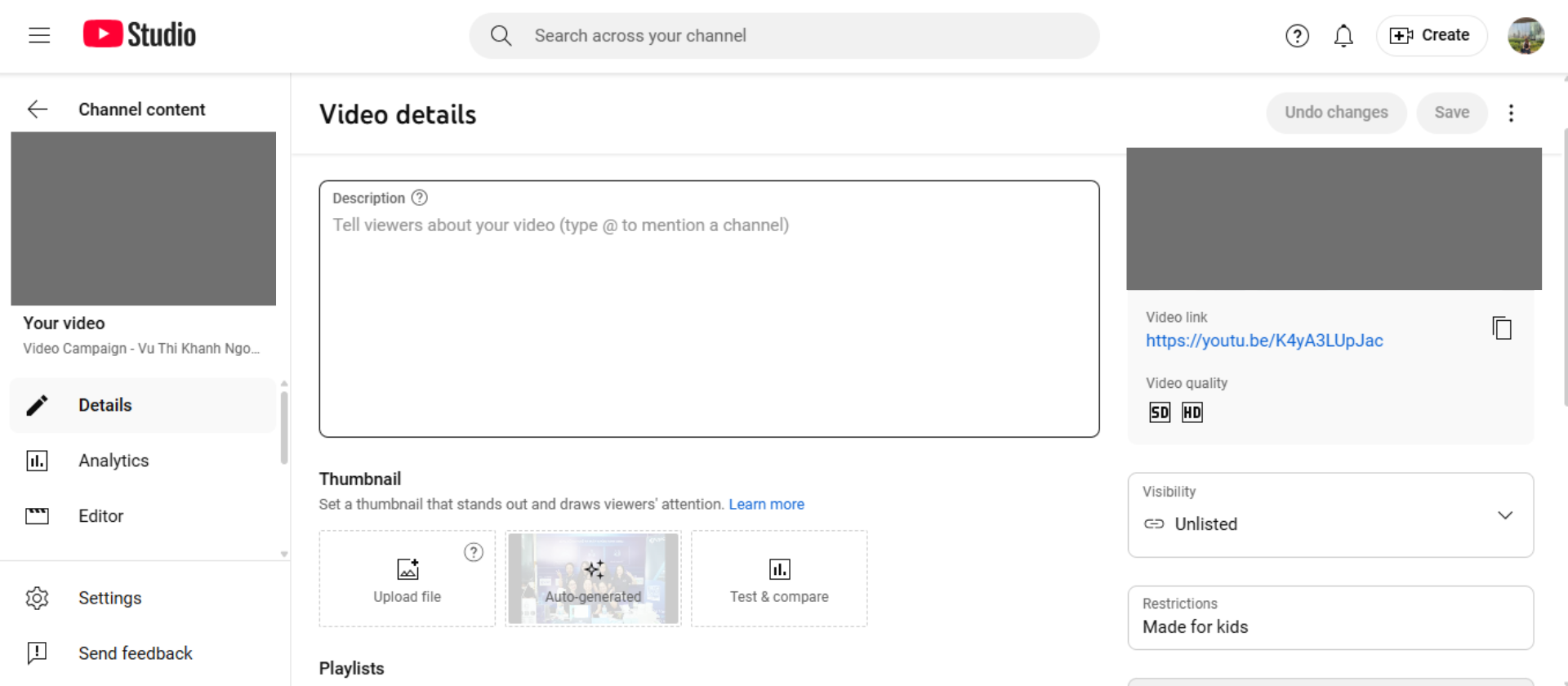Click the thumbnail Learn more link
The height and width of the screenshot is (686, 1568).
(766, 504)
